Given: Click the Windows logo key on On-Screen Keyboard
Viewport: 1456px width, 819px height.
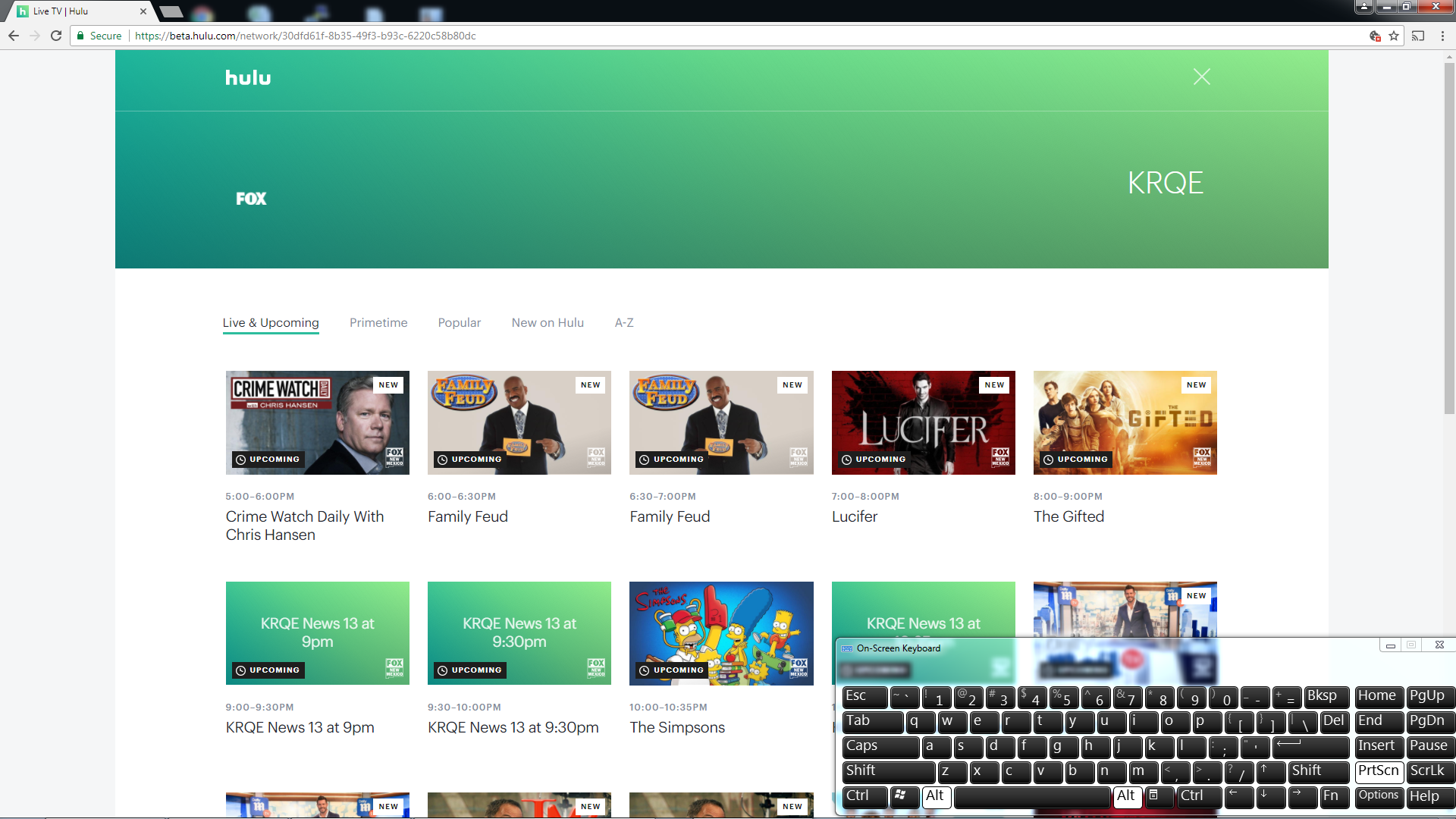Looking at the screenshot, I should click(904, 797).
